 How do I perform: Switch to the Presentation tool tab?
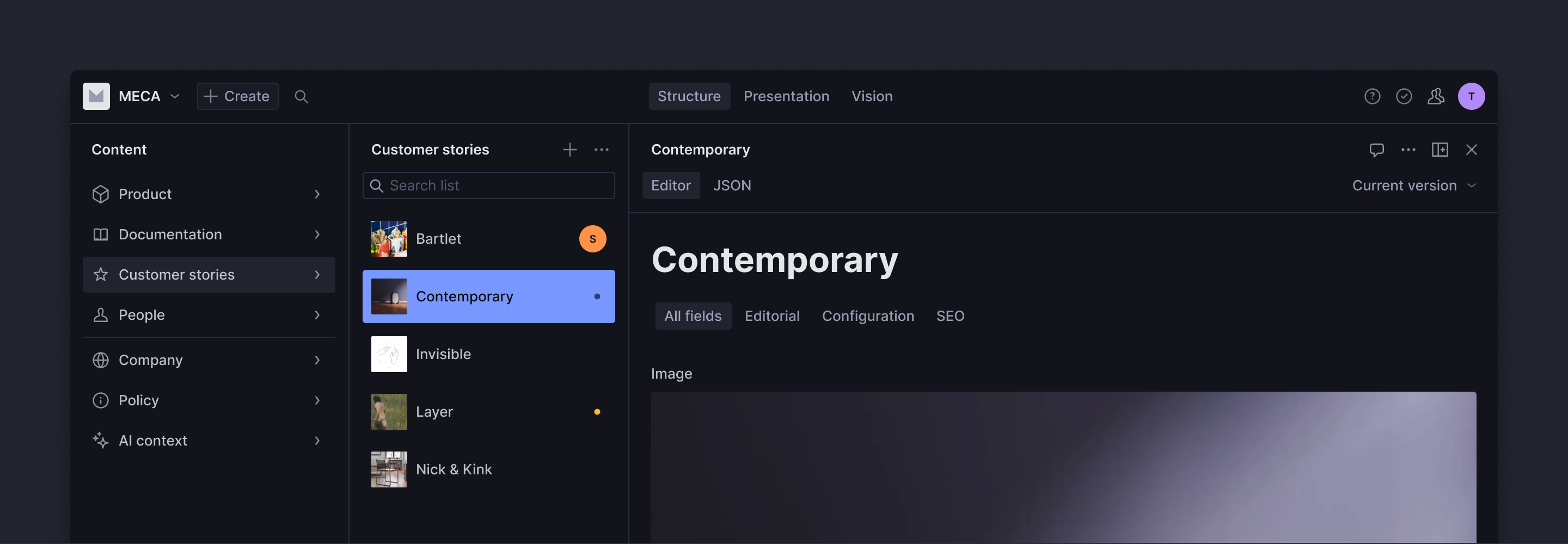pyautogui.click(x=786, y=96)
